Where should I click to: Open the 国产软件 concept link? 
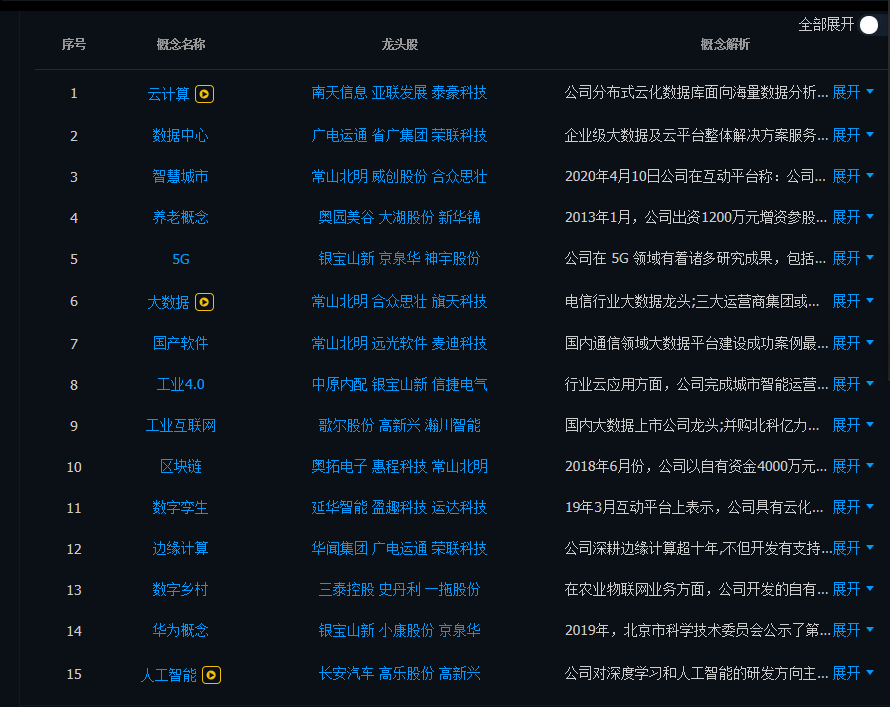coord(180,343)
